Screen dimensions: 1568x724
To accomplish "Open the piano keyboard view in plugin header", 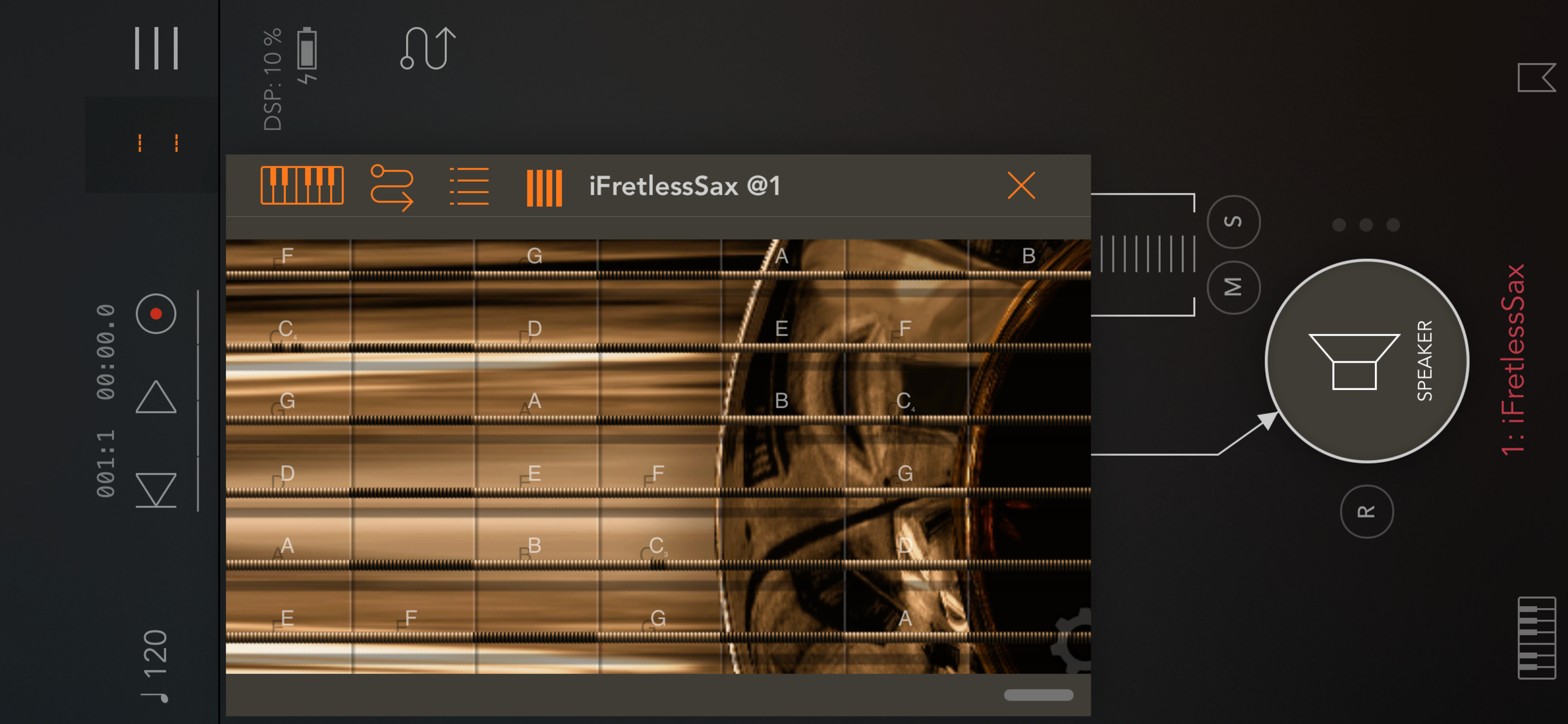I will 302,185.
